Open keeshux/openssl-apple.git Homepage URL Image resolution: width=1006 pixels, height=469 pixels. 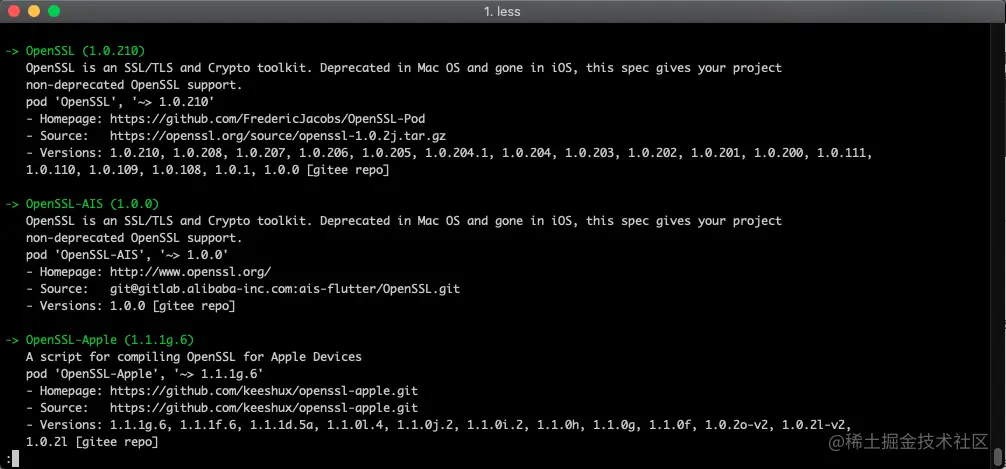[264, 391]
